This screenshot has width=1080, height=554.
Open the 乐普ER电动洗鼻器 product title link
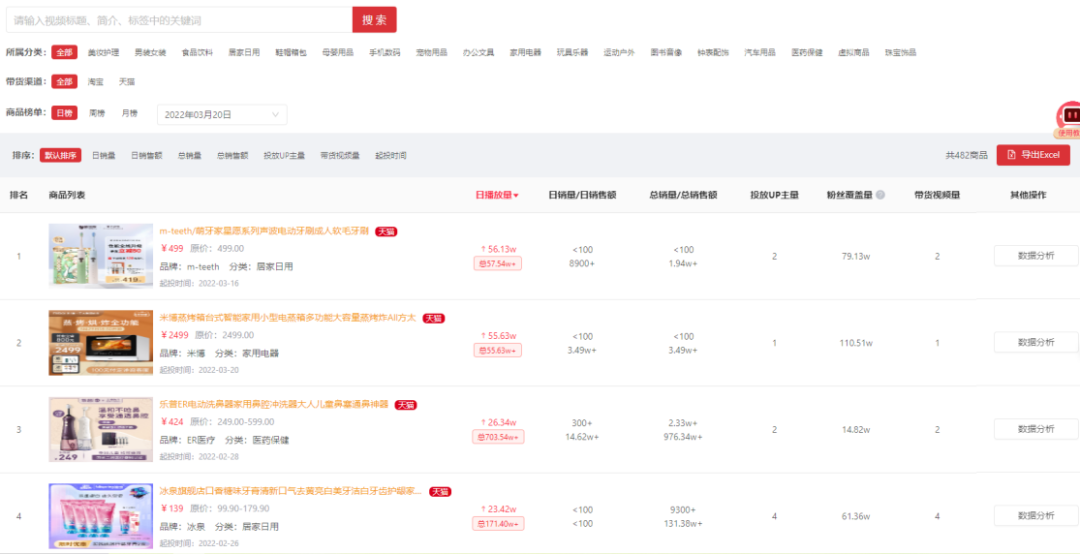click(x=274, y=405)
